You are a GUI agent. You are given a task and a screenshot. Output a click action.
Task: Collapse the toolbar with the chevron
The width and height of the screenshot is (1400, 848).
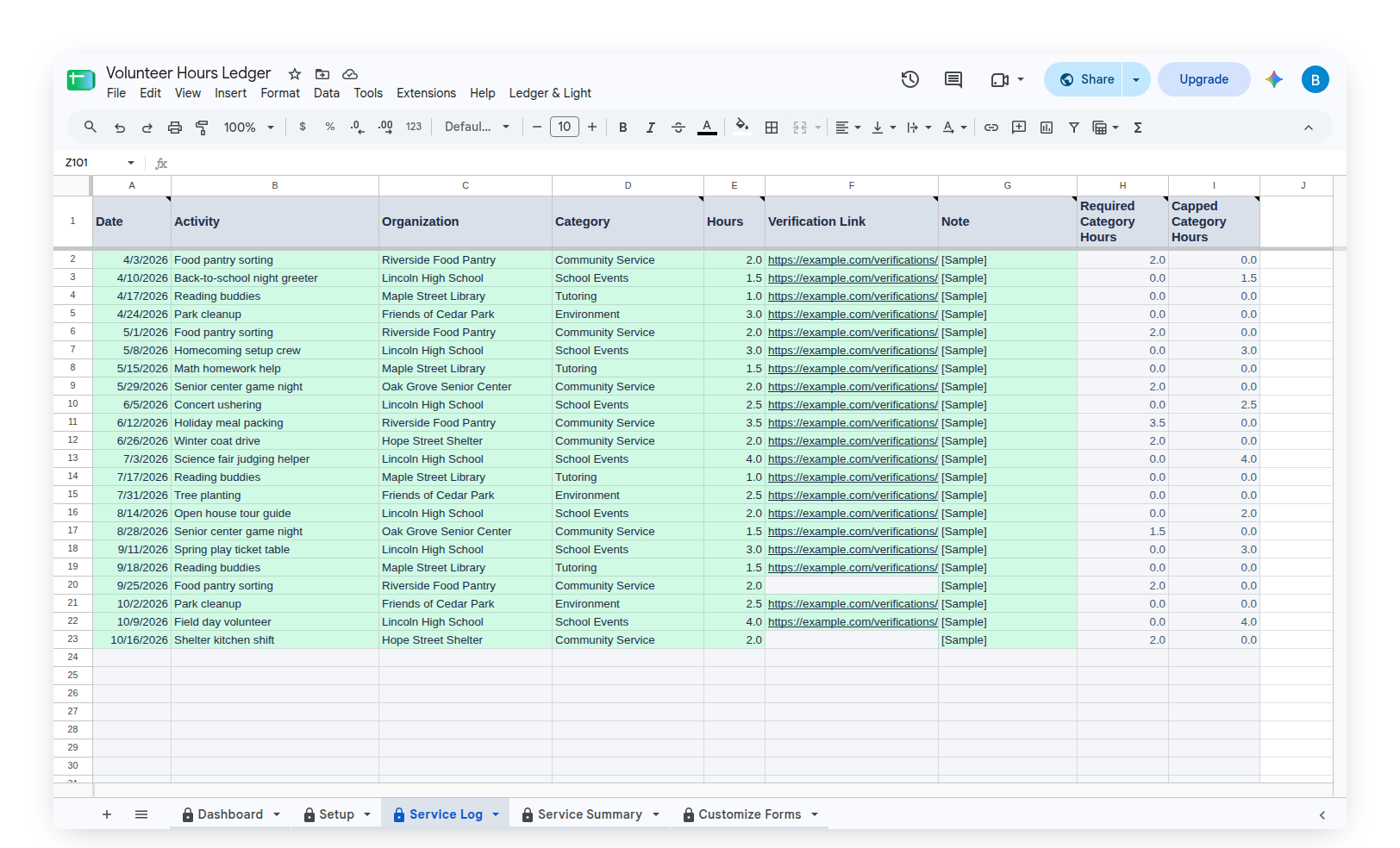[x=1309, y=128]
